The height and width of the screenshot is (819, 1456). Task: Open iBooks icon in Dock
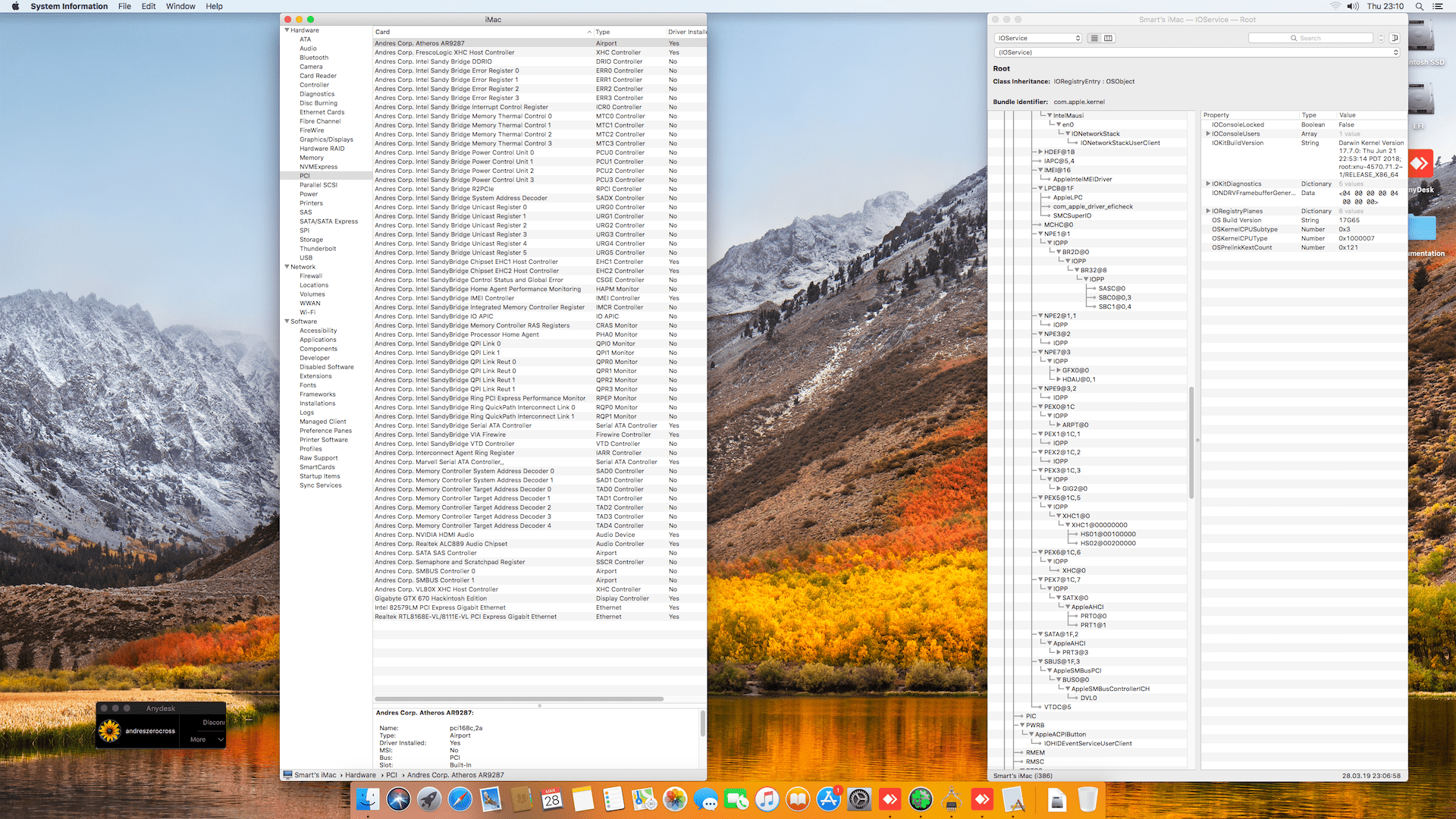click(798, 799)
